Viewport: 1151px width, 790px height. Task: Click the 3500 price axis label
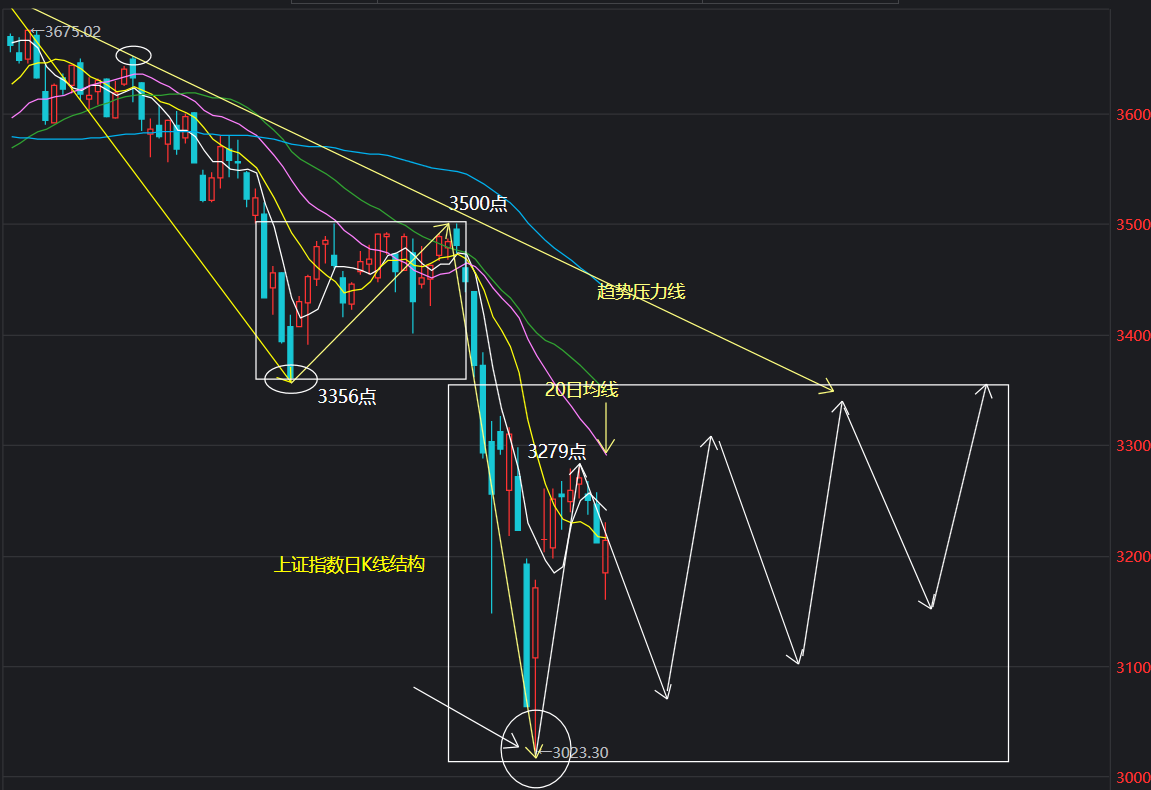tap(1133, 225)
